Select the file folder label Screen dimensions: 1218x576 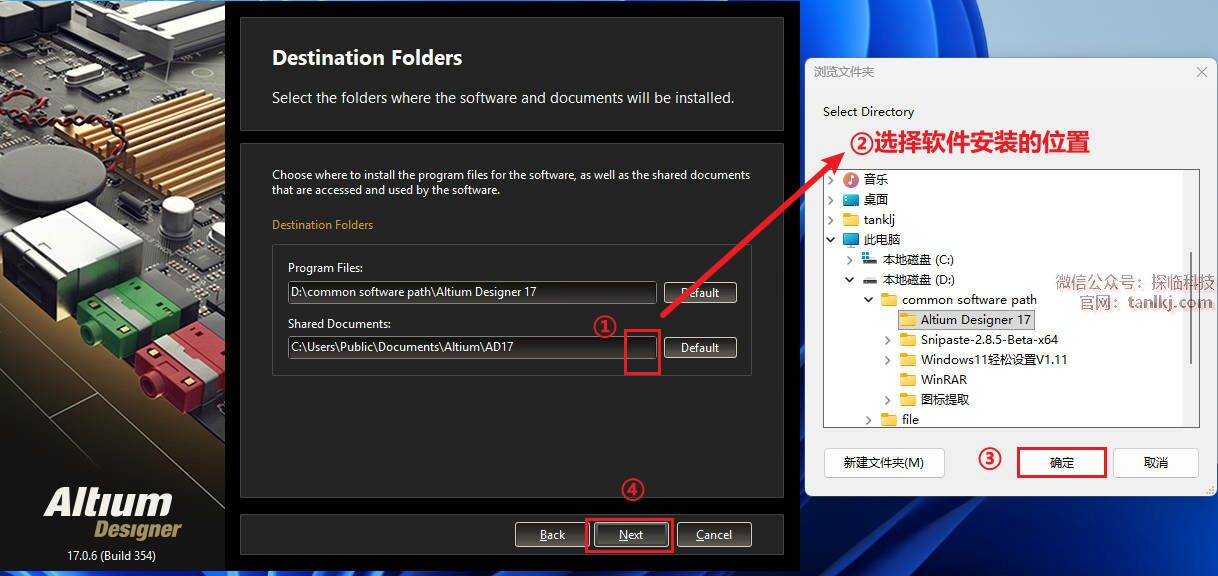tap(910, 420)
